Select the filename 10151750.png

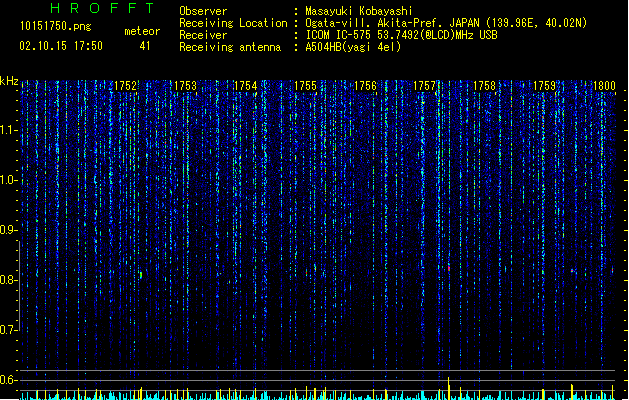[x=55, y=26]
